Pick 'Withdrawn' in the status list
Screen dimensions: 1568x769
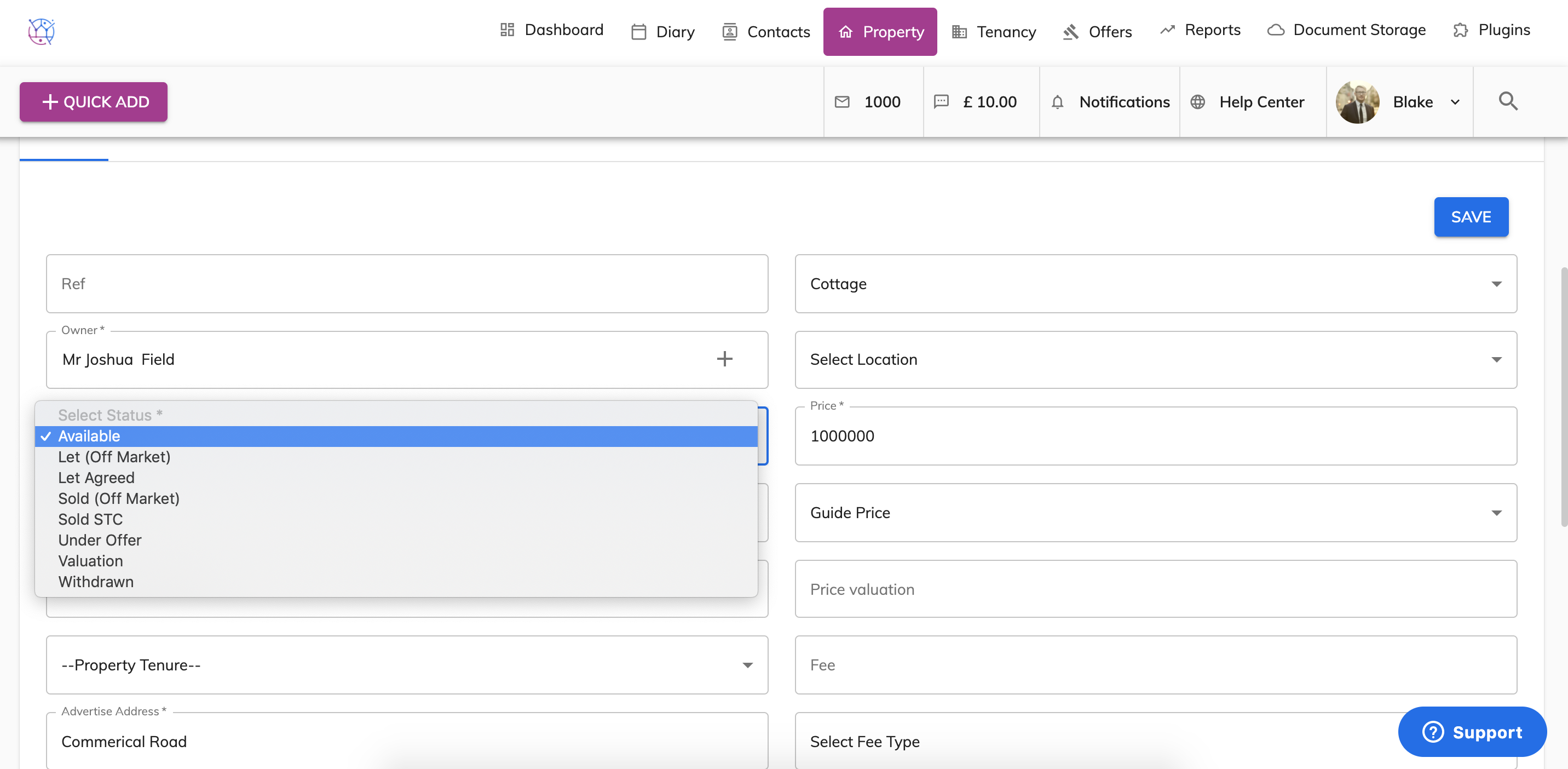(96, 582)
